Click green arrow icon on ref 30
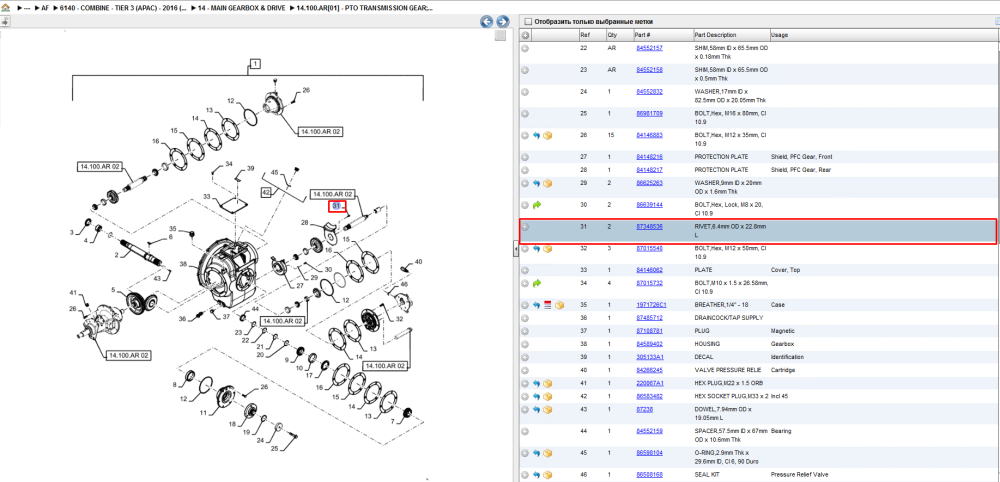The height and width of the screenshot is (482, 1000). [x=536, y=205]
